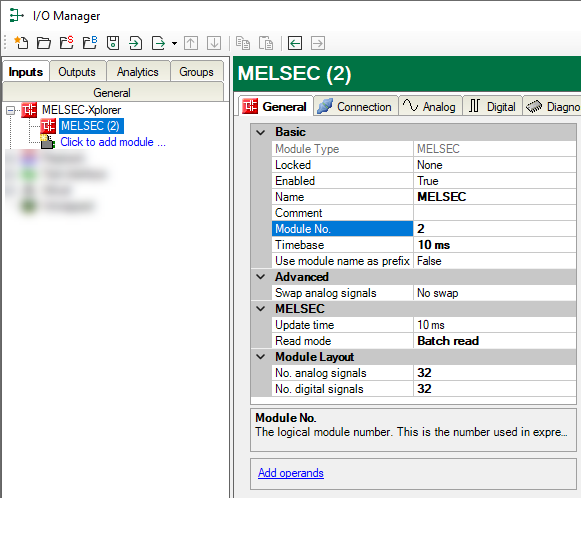581x552 pixels.
Task: Select the Swap analog signals value
Action: pyautogui.click(x=495, y=293)
